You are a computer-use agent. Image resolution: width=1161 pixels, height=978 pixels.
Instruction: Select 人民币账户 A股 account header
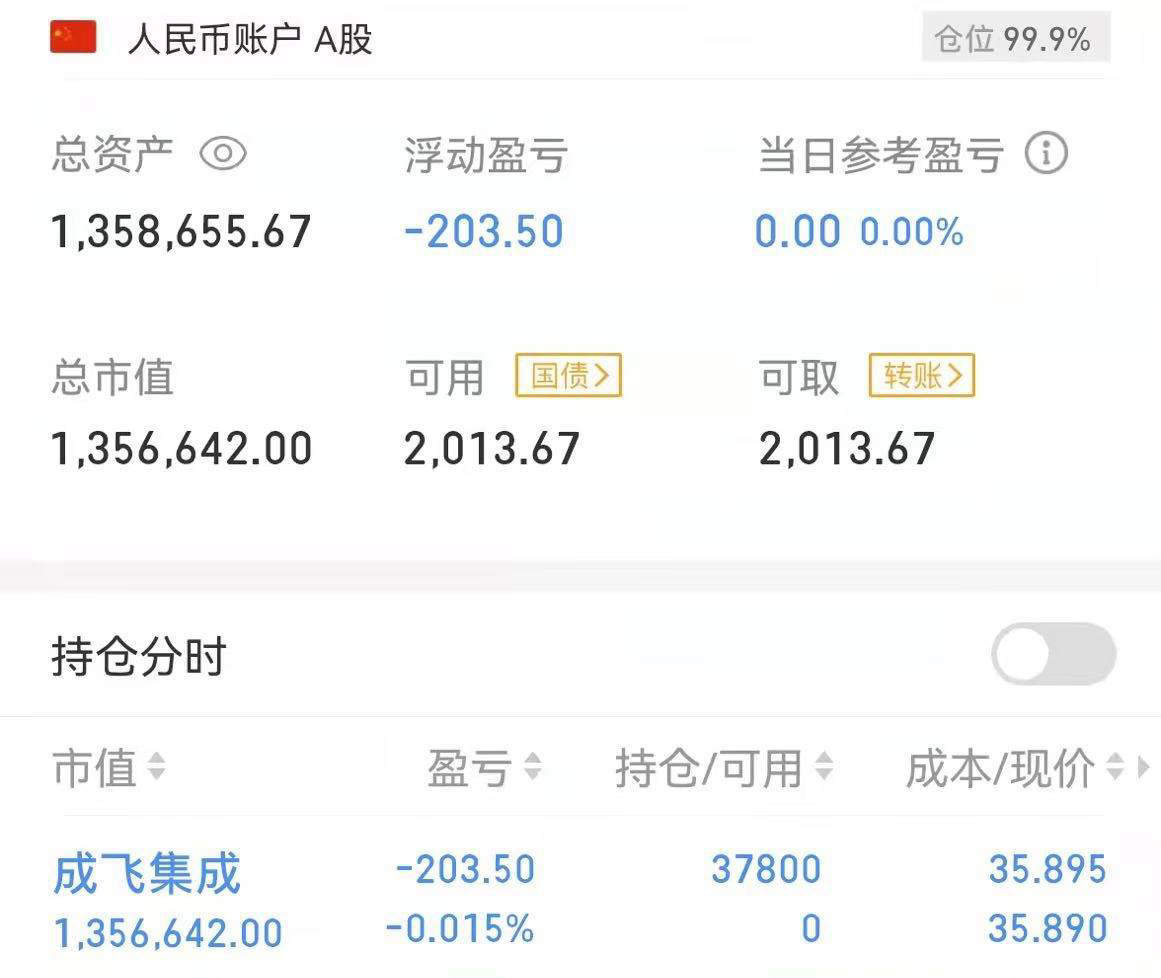point(250,38)
